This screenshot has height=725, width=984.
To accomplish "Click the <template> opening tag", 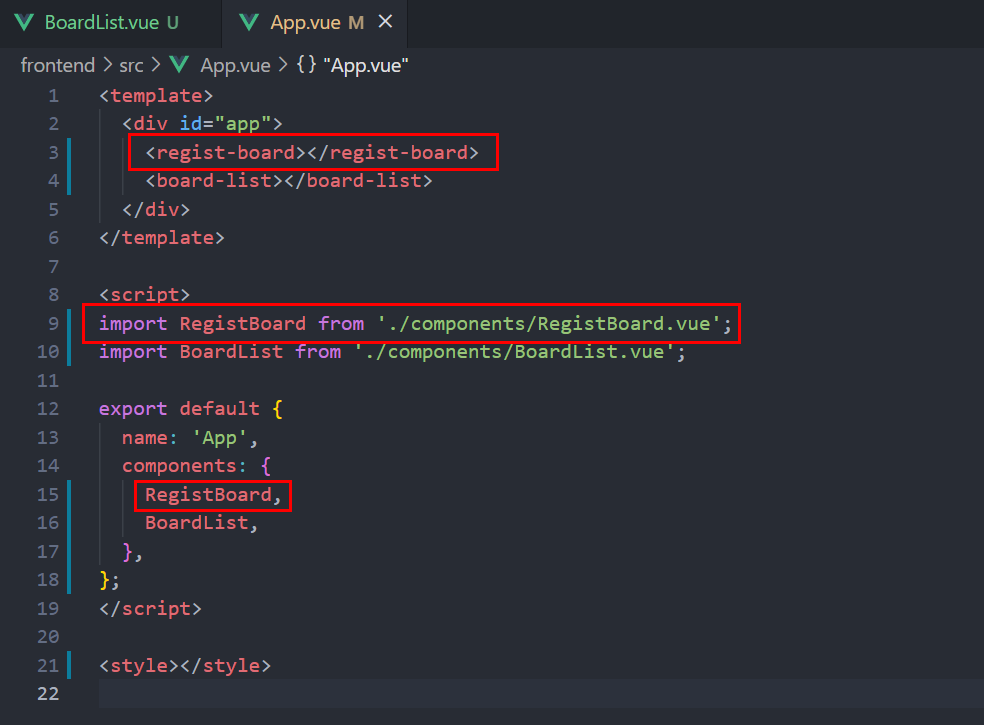I will pyautogui.click(x=156, y=96).
